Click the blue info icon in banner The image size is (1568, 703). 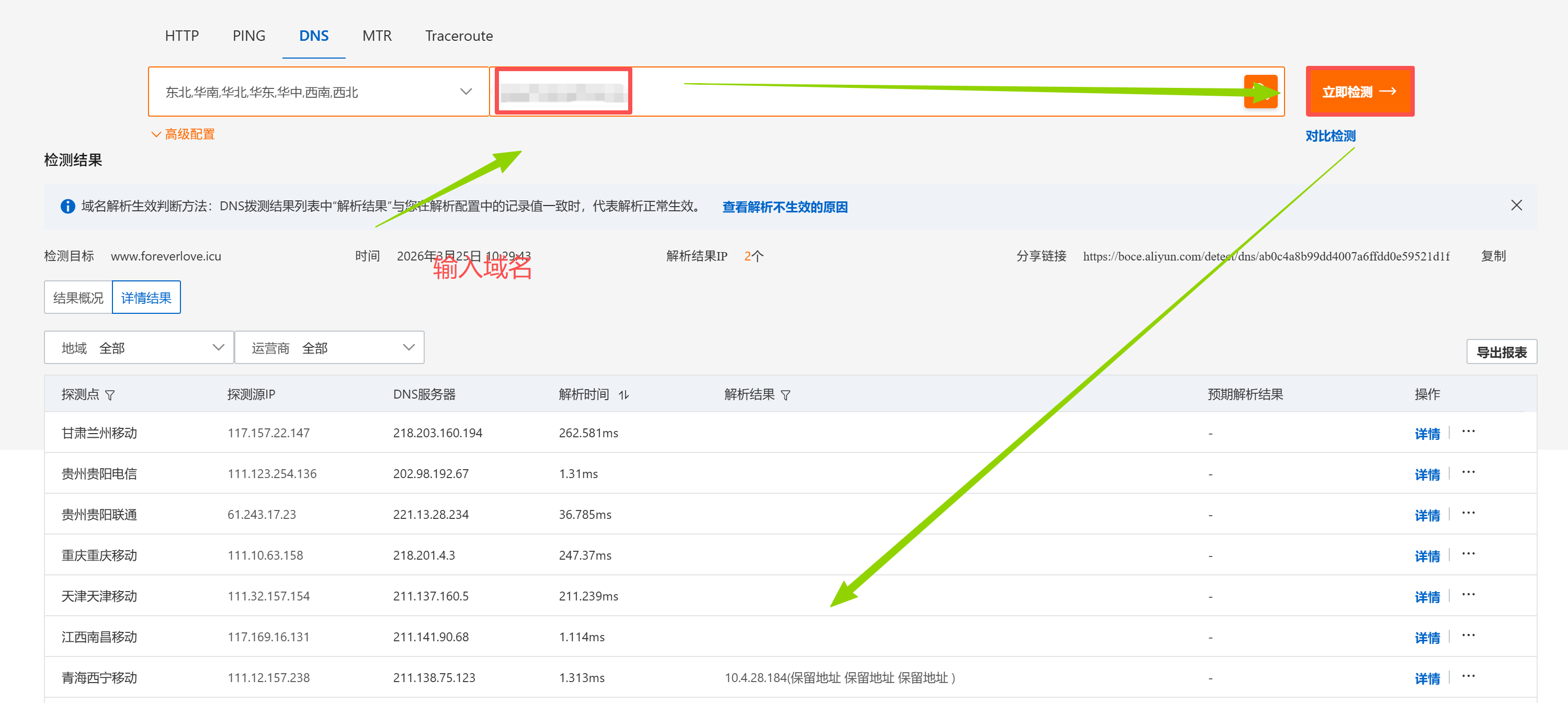click(x=67, y=206)
